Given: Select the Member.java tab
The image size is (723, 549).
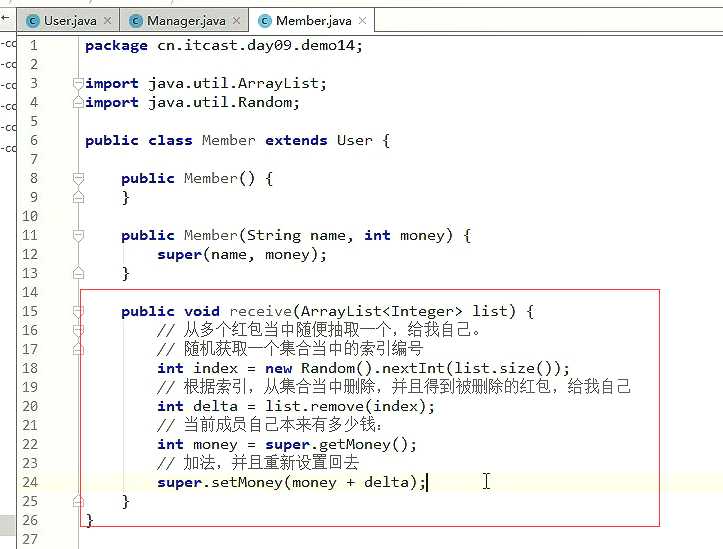Looking at the screenshot, I should [313, 21].
